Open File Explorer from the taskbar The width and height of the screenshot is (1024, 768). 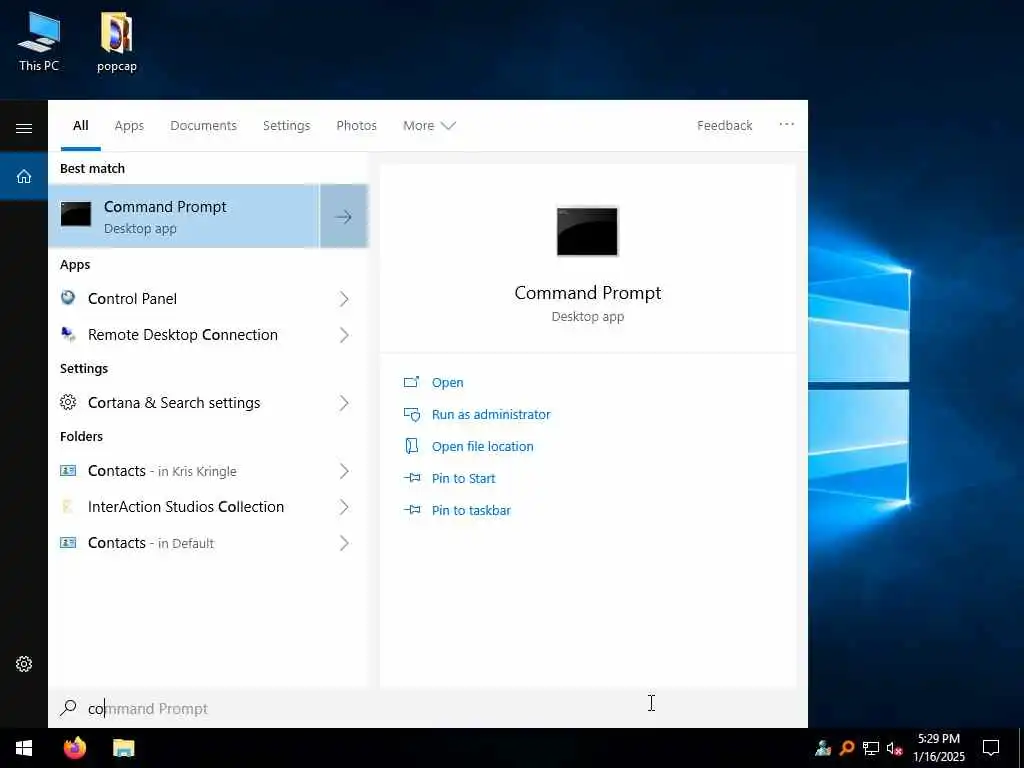(123, 748)
